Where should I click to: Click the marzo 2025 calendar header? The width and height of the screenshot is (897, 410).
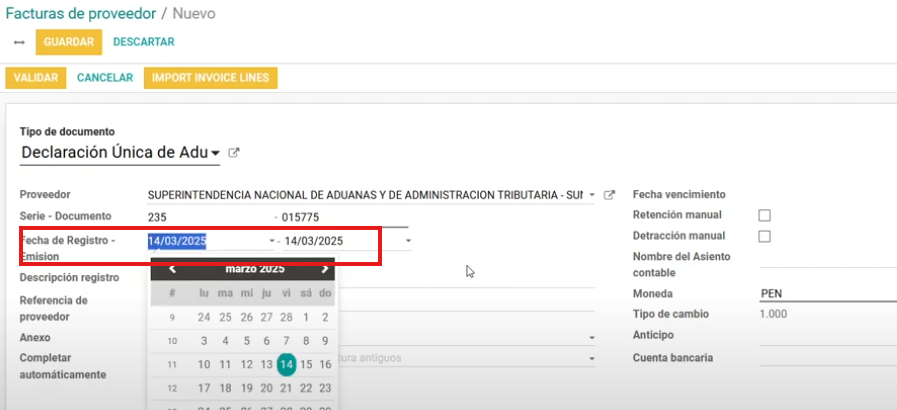pos(255,269)
